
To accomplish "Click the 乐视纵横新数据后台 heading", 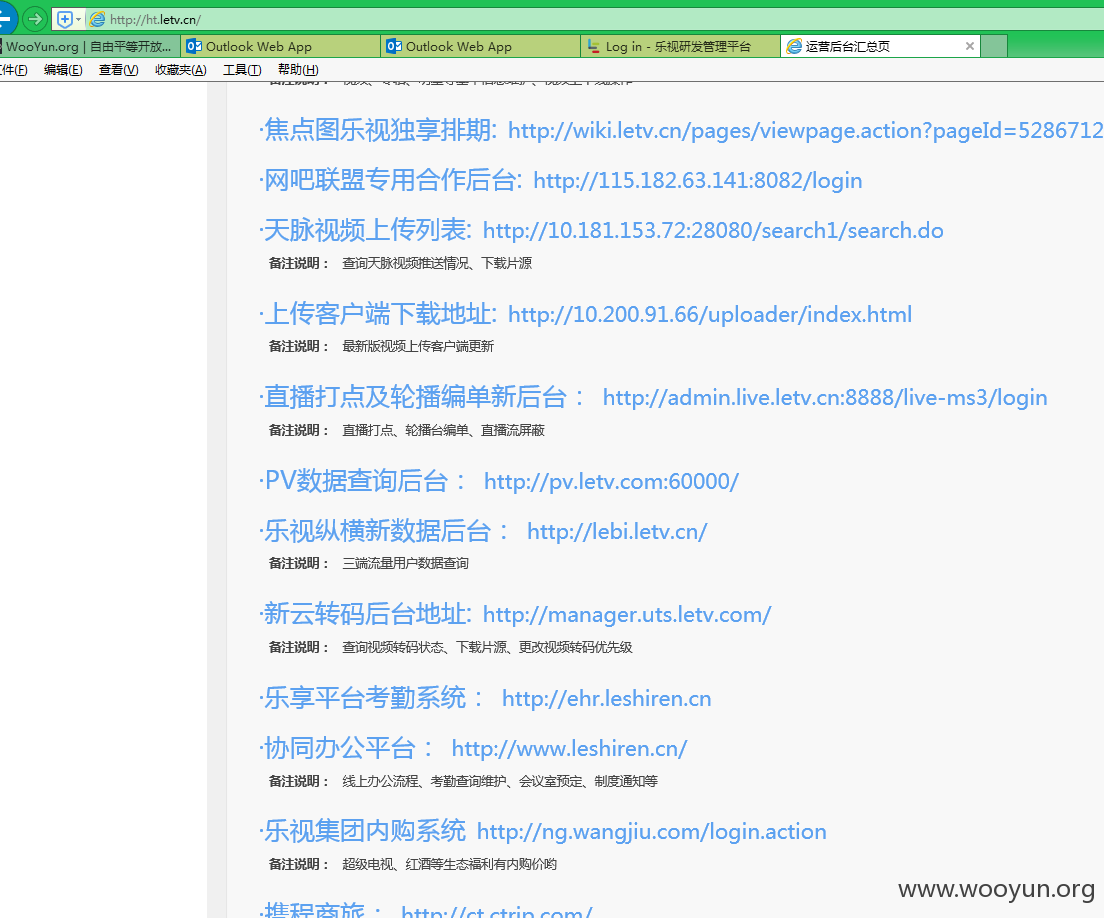I will click(x=384, y=531).
